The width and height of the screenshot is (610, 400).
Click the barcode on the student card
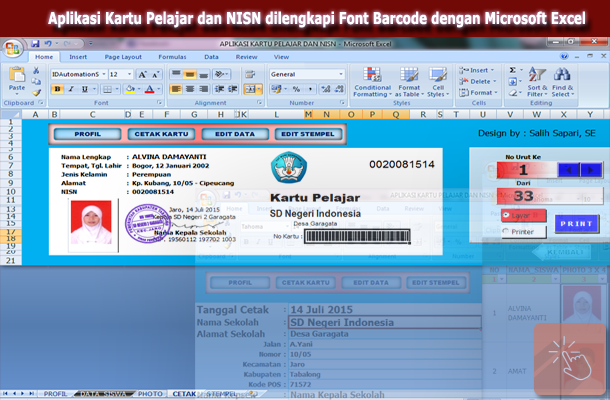point(357,236)
